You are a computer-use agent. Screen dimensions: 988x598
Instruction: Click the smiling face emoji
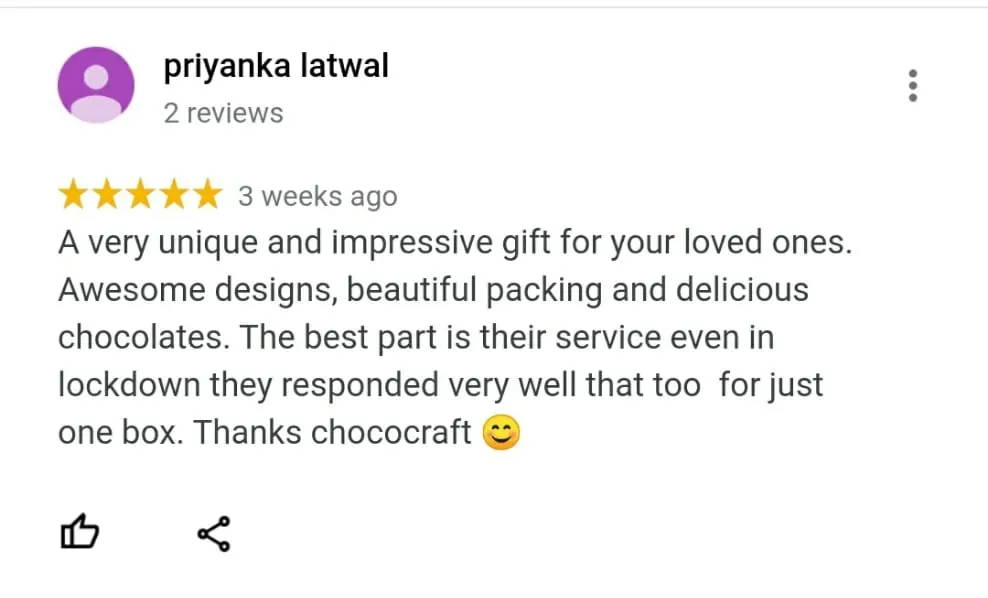(x=502, y=433)
